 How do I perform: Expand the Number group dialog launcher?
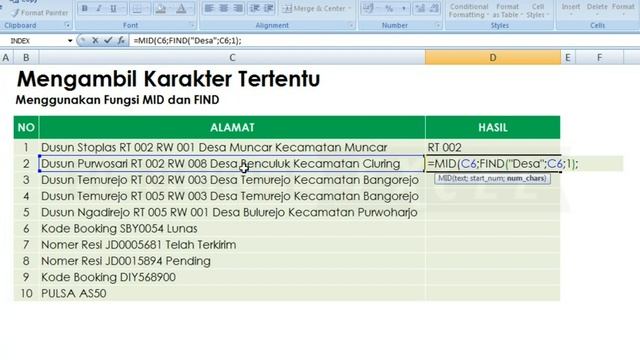[438, 25]
